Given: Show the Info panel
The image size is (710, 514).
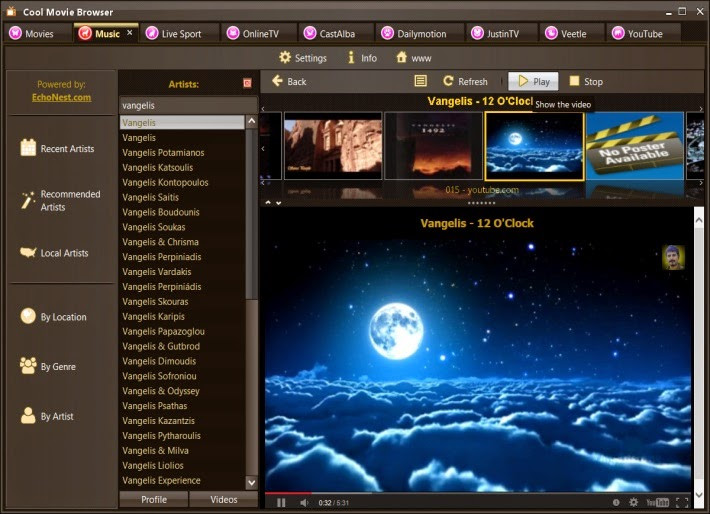Looking at the screenshot, I should coord(362,58).
